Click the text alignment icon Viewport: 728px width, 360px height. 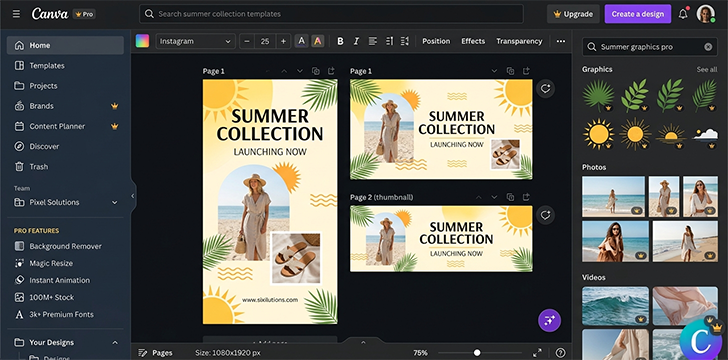click(x=372, y=41)
